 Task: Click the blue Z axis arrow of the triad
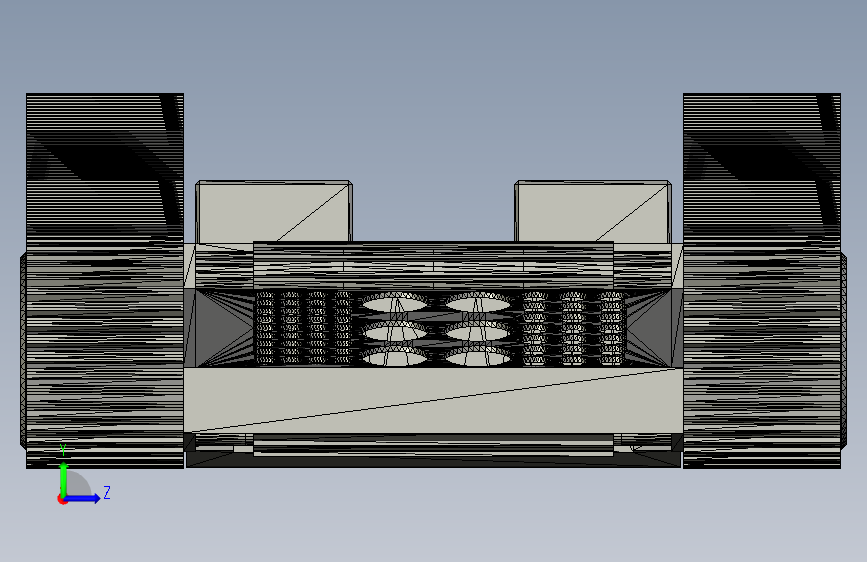(x=83, y=498)
